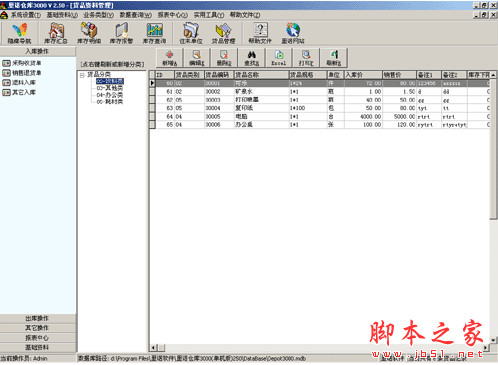The width and height of the screenshot is (498, 365).
Task: Sort by the 货品名称 column header
Action: pyautogui.click(x=261, y=75)
